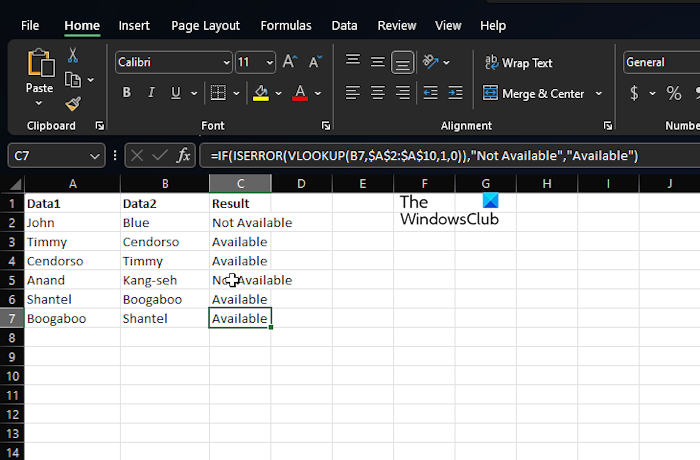
Task: Toggle Wrap Text for the cell
Action: pyautogui.click(x=517, y=62)
